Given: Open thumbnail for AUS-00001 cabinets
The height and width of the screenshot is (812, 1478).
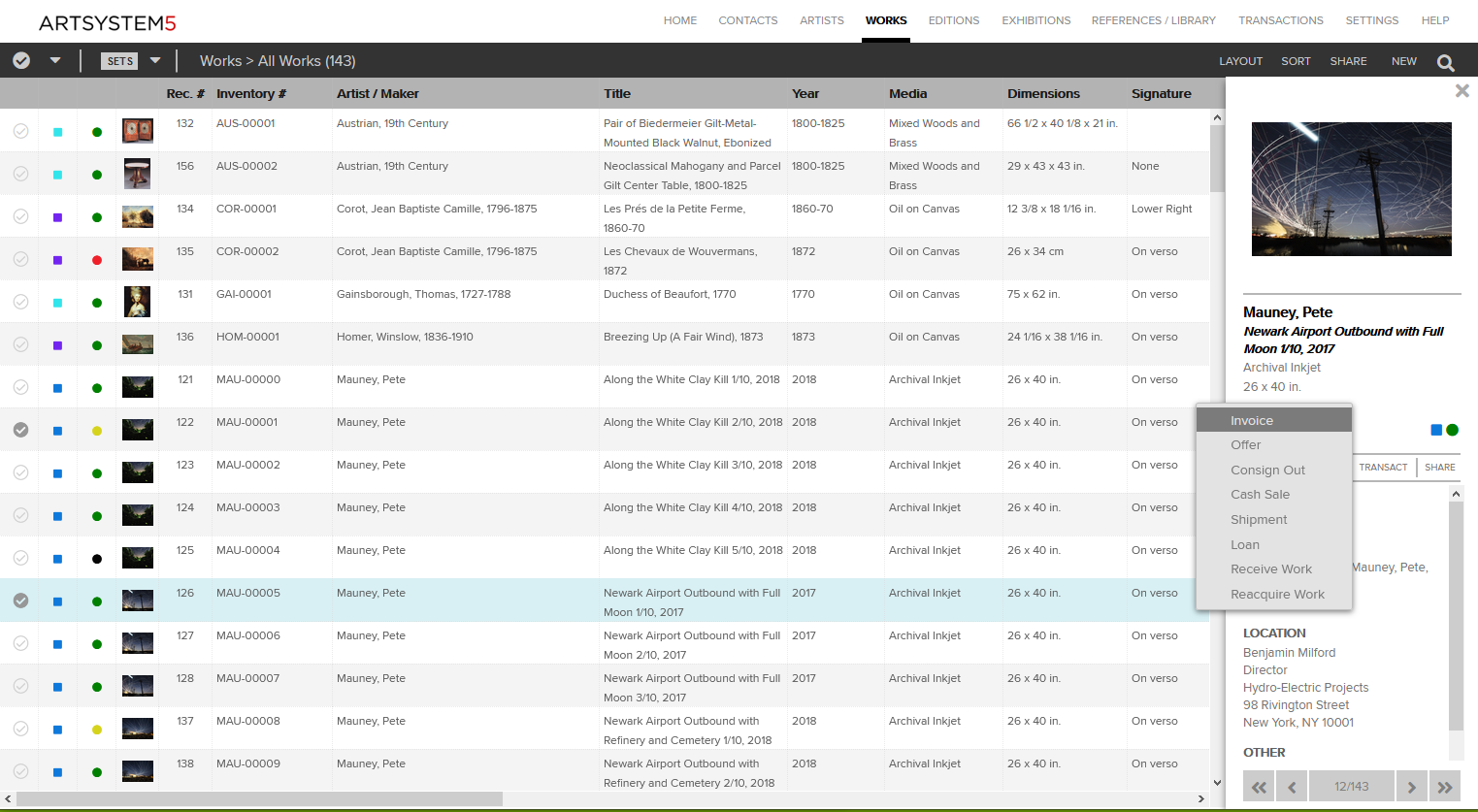Looking at the screenshot, I should pos(138,131).
